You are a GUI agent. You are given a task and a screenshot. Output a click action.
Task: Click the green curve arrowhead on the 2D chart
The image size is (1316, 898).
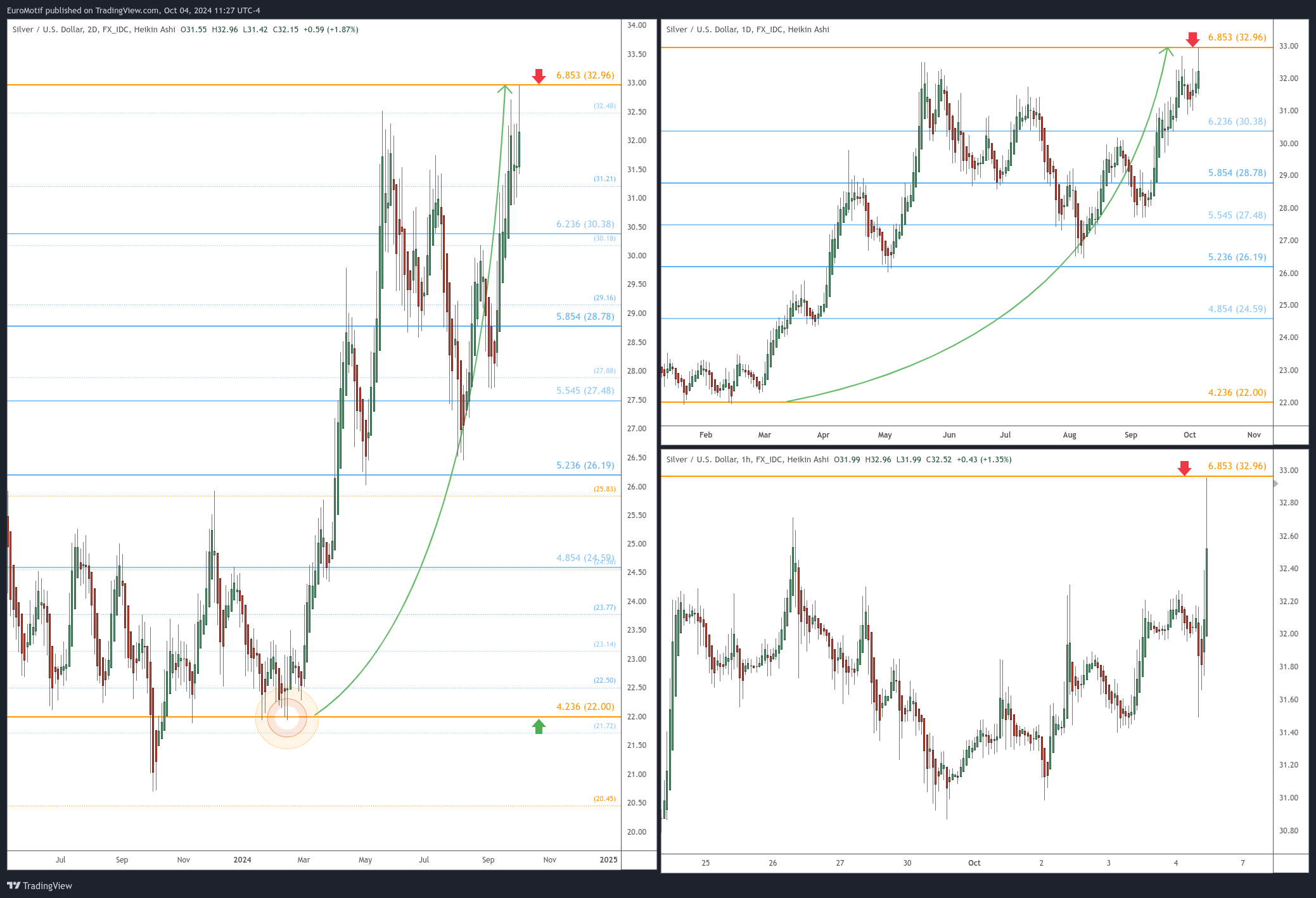pyautogui.click(x=504, y=89)
